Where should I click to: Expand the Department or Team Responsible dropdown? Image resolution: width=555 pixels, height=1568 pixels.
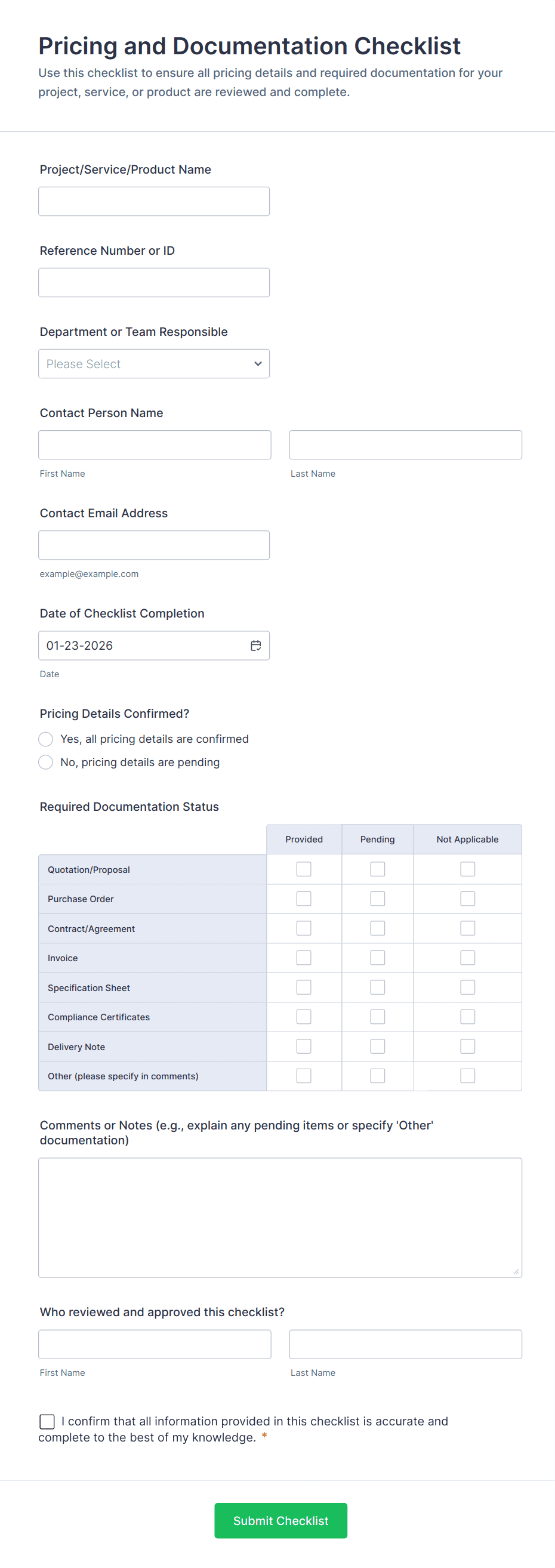(x=154, y=363)
